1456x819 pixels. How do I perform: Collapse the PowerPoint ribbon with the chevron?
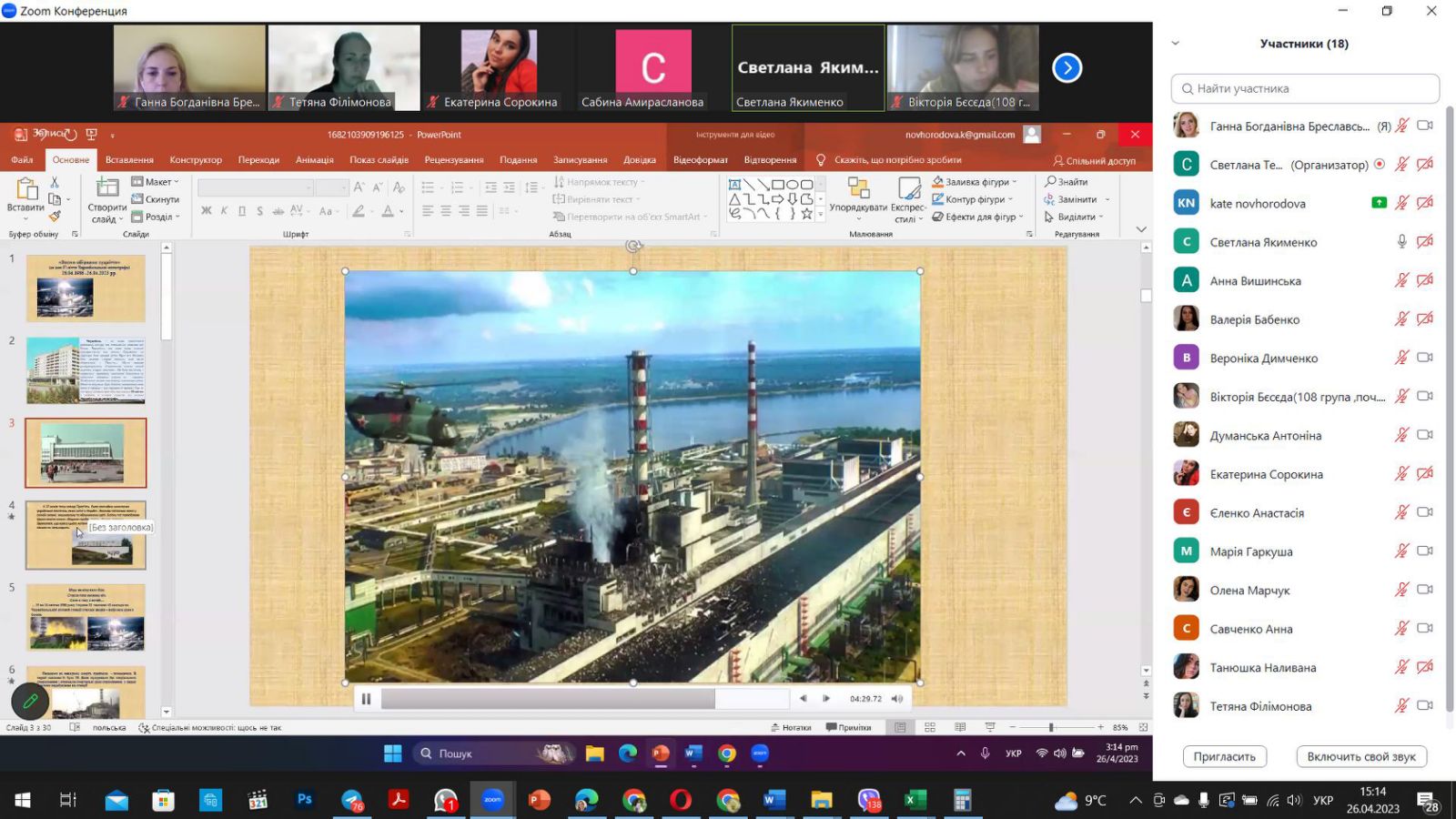(1141, 229)
